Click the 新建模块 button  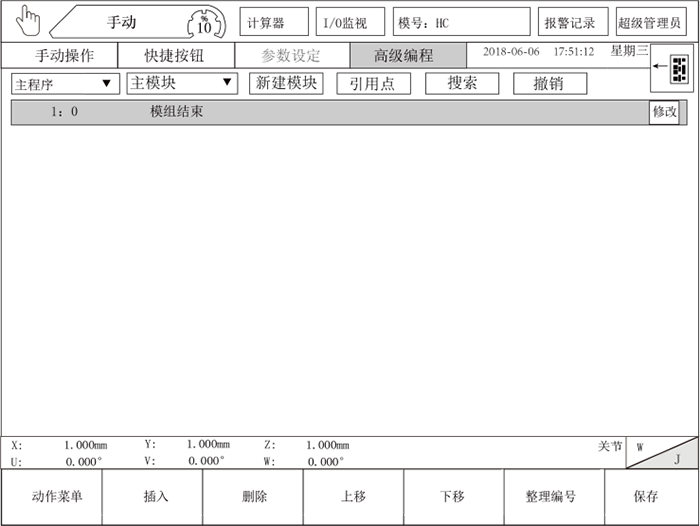287,84
